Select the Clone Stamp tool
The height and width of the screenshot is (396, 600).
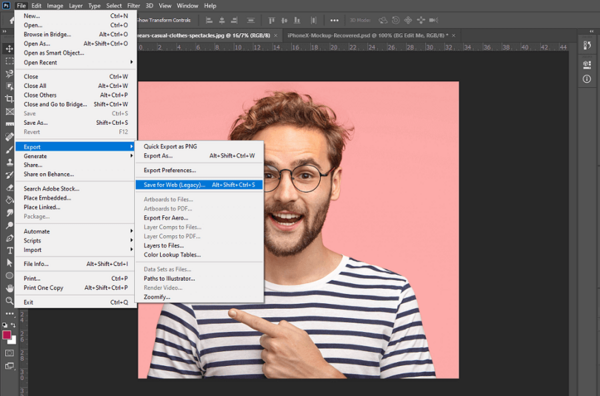9,162
